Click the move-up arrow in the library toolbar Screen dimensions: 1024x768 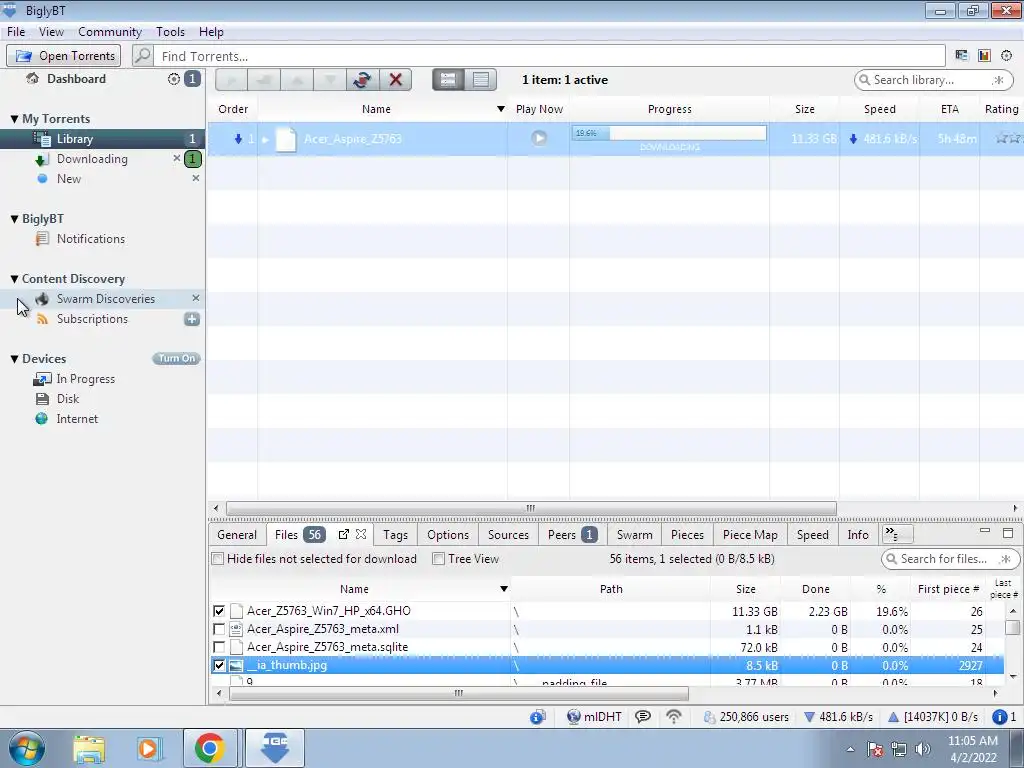(x=297, y=80)
